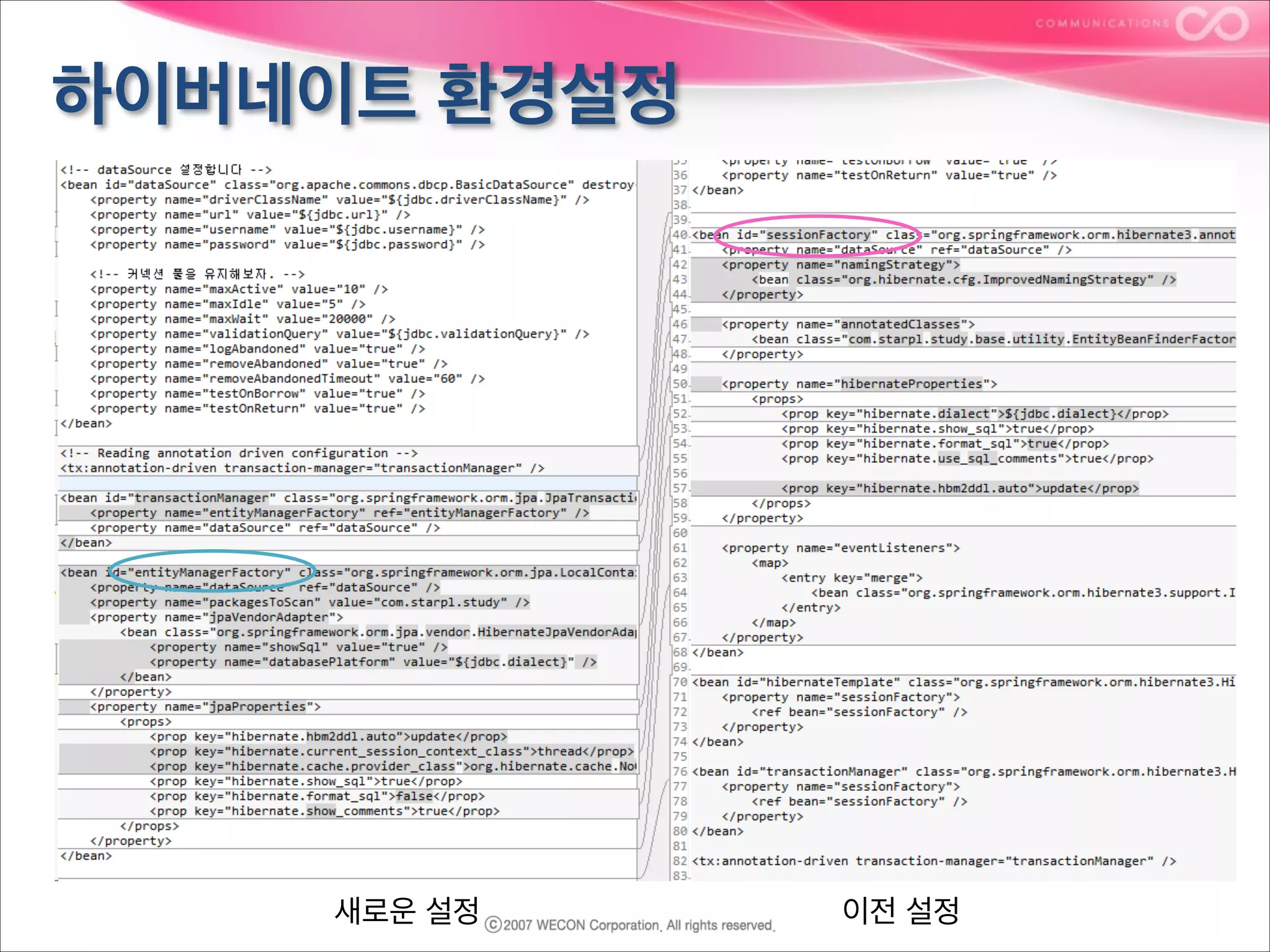Click the eventListeners property line
The height and width of the screenshot is (952, 1270).
coord(840,549)
